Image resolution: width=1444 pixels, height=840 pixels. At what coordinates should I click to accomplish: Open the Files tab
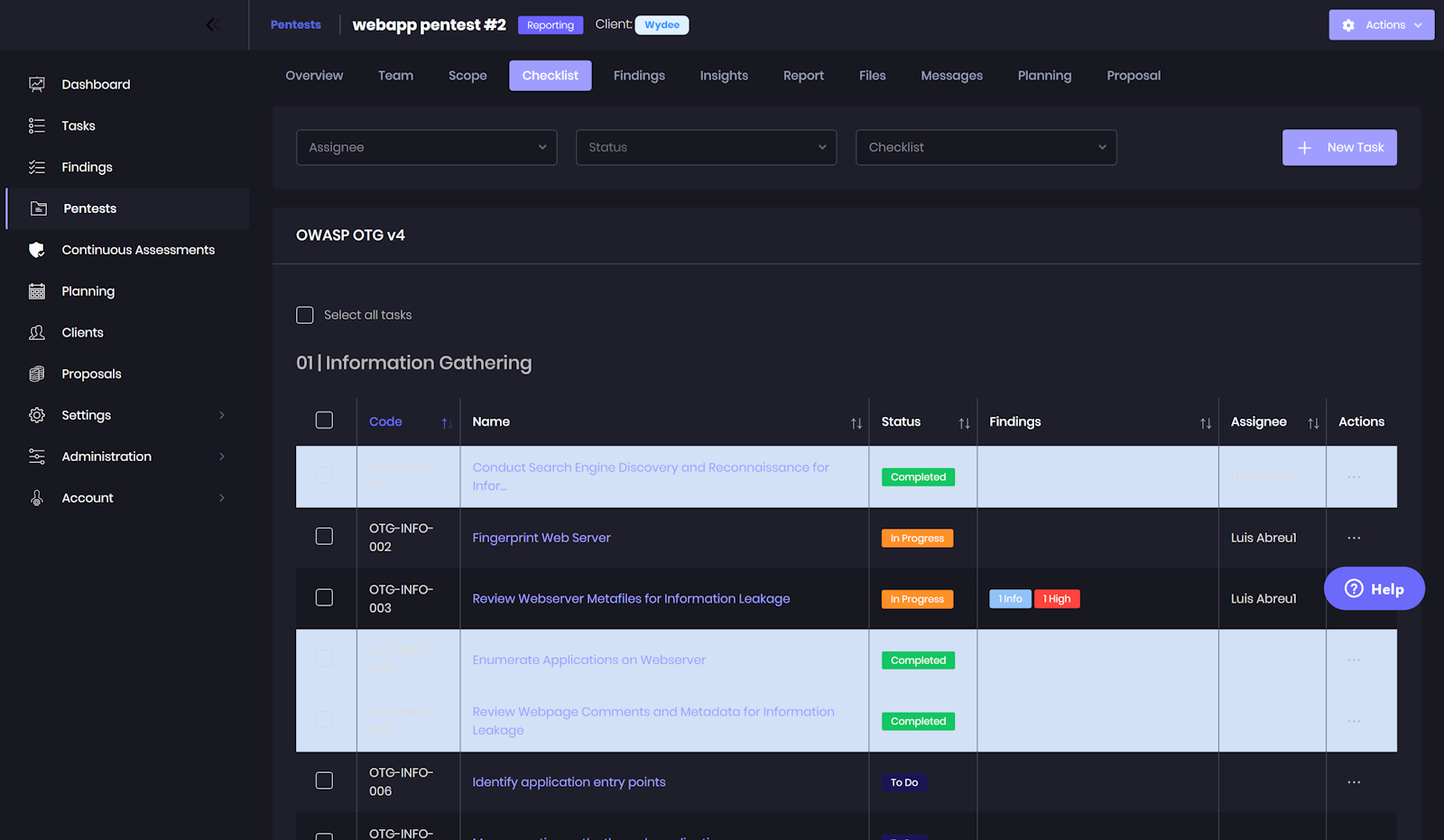[873, 76]
